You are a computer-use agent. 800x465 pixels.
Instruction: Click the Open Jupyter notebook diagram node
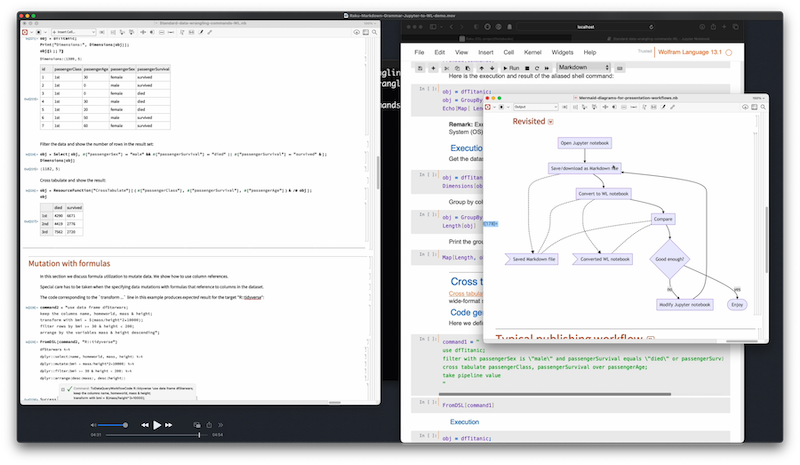pyautogui.click(x=585, y=143)
